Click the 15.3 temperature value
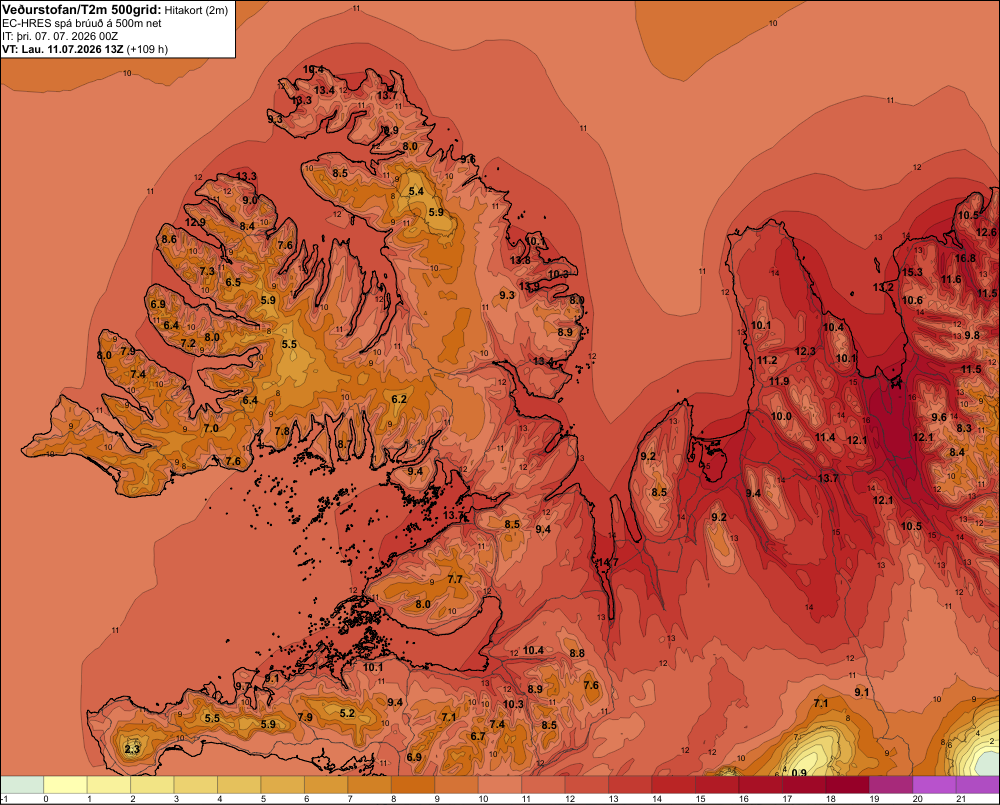This screenshot has height=805, width=1000. pyautogui.click(x=912, y=272)
